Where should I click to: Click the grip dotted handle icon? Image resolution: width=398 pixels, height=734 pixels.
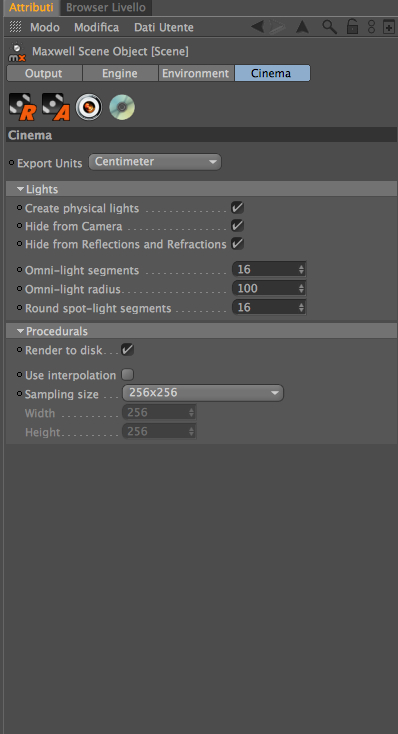click(15, 27)
